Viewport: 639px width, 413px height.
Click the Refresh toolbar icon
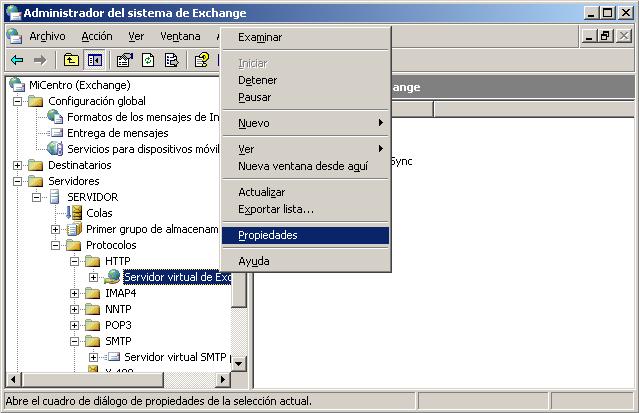tap(148, 60)
